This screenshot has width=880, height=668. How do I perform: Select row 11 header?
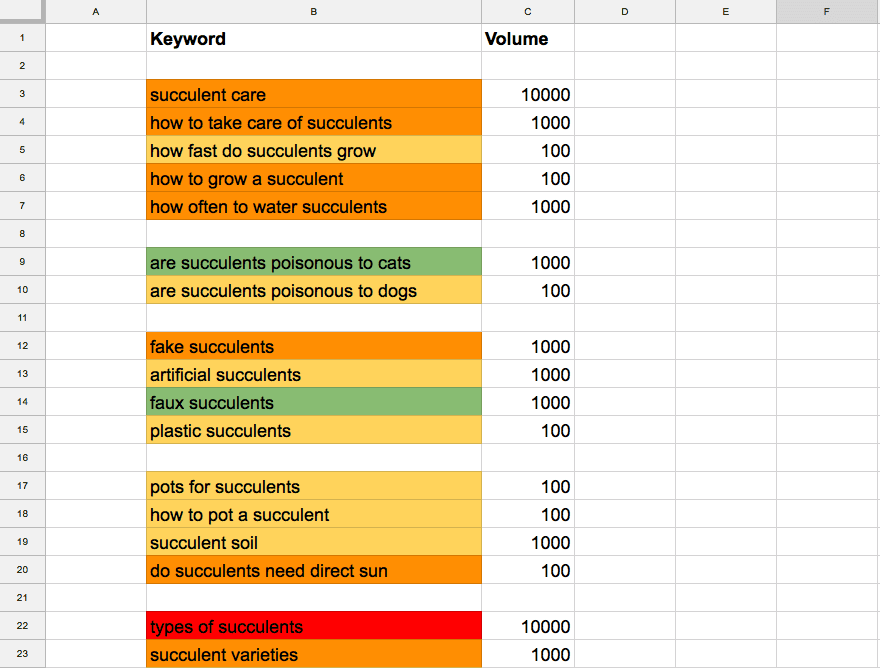[x=22, y=318]
